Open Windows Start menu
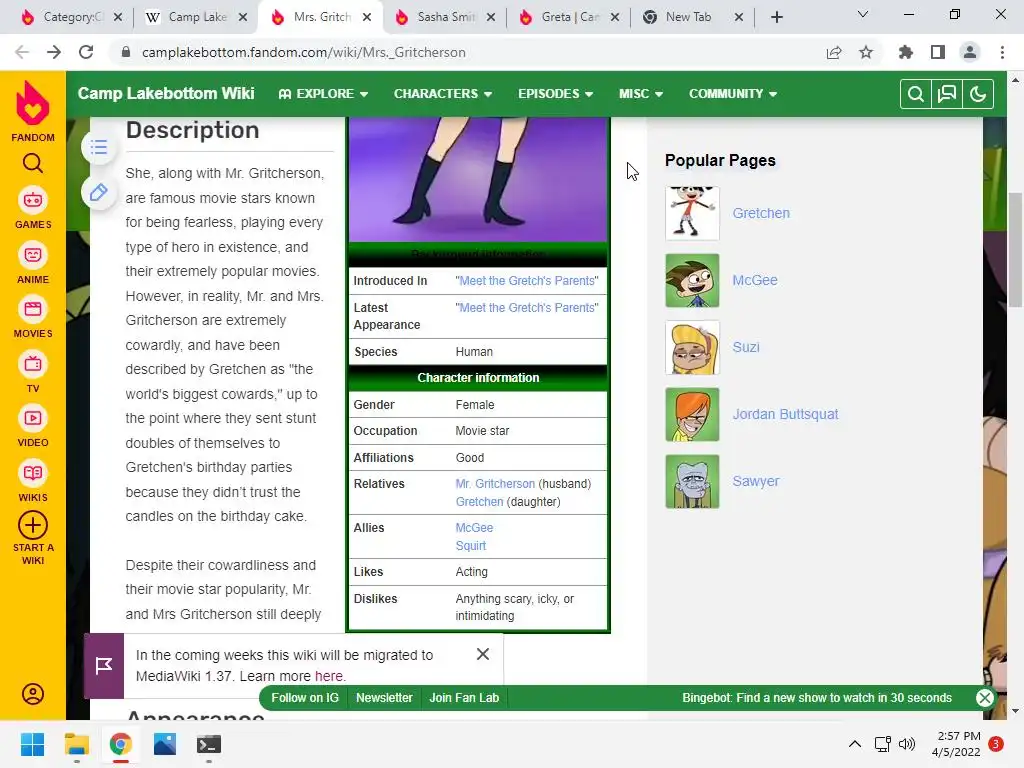The image size is (1024, 768). [32, 744]
